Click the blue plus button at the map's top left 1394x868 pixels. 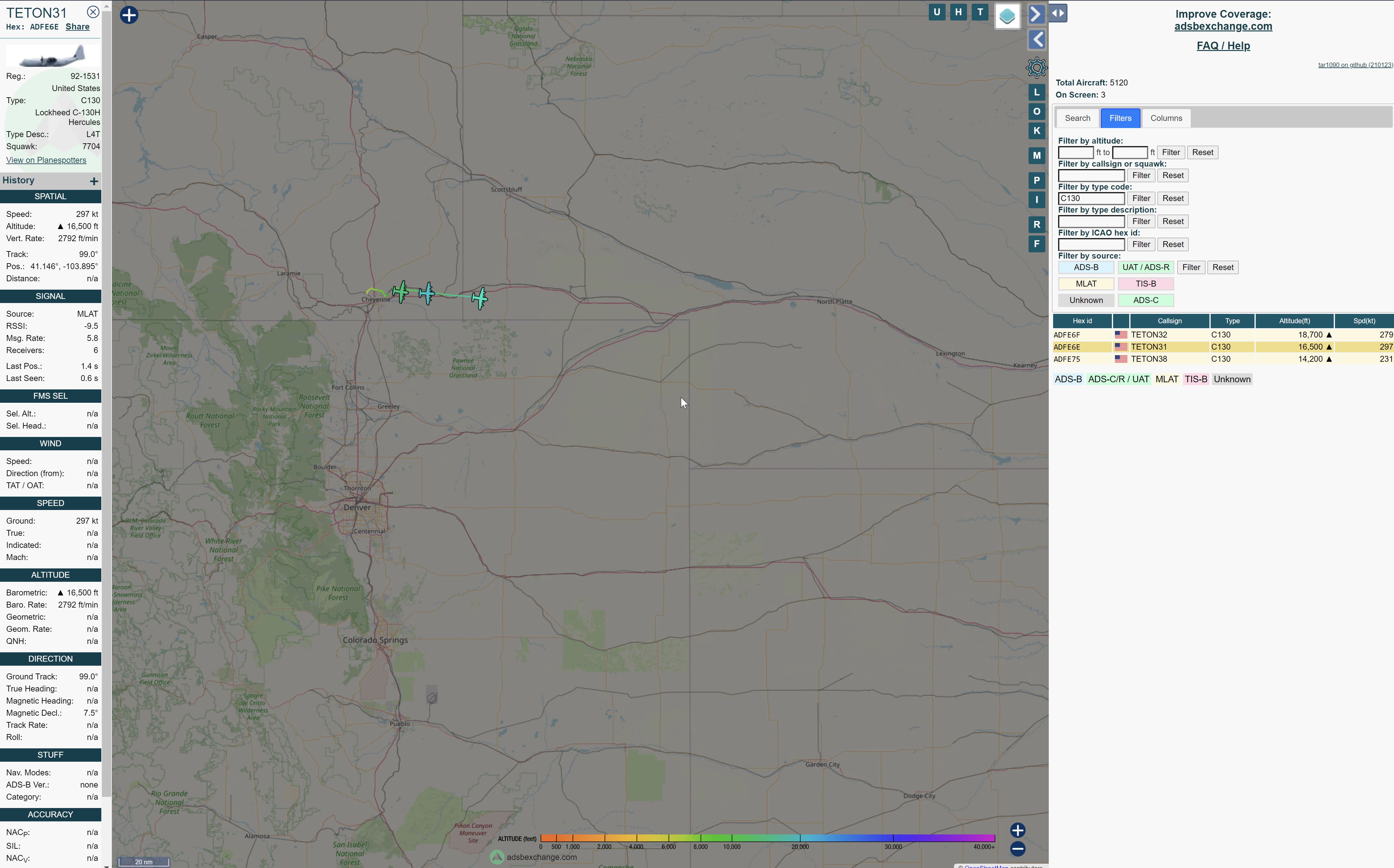point(129,15)
